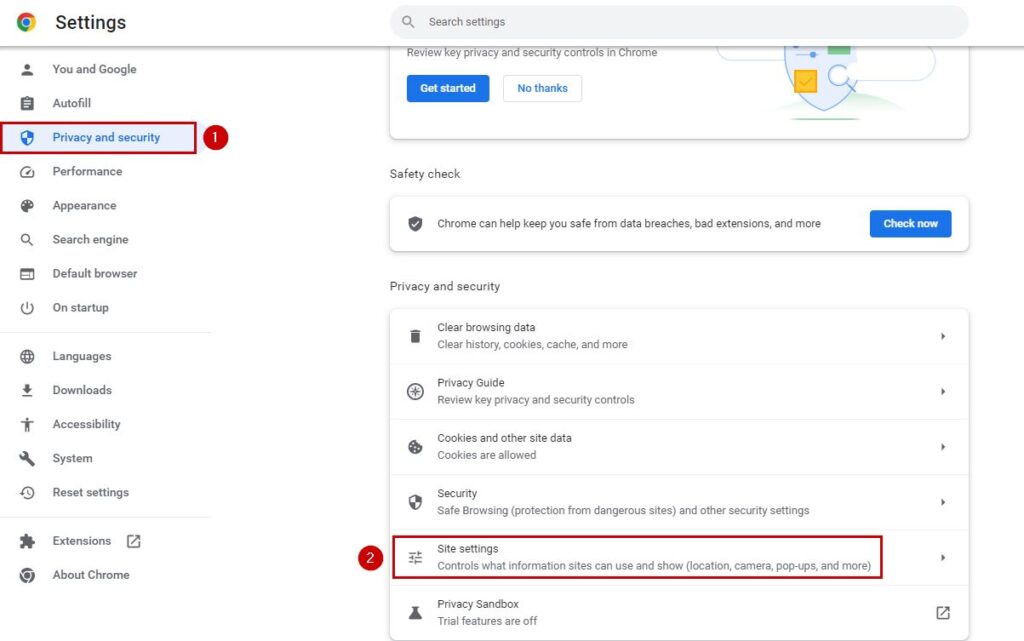This screenshot has width=1024, height=641.
Task: Open the You and Google section
Action: pos(95,69)
